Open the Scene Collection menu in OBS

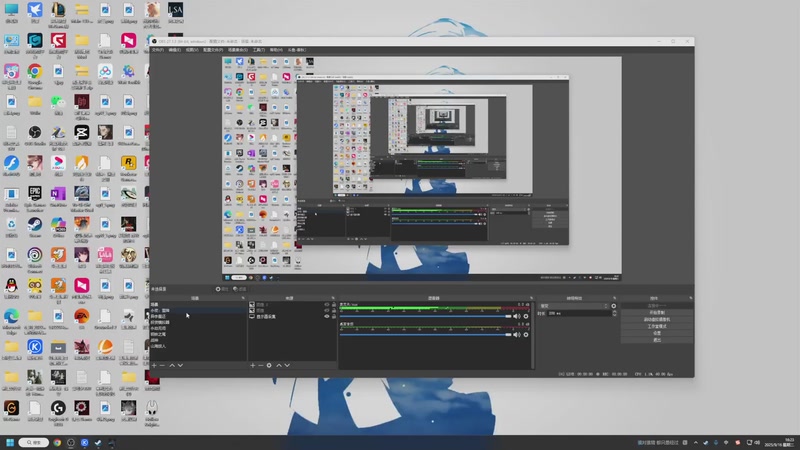[237, 50]
